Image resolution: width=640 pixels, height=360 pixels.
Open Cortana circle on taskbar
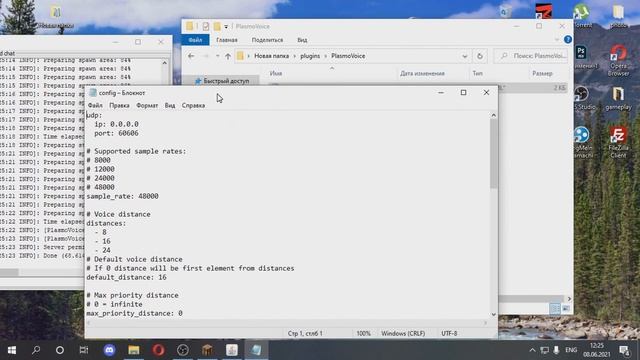tap(60, 350)
